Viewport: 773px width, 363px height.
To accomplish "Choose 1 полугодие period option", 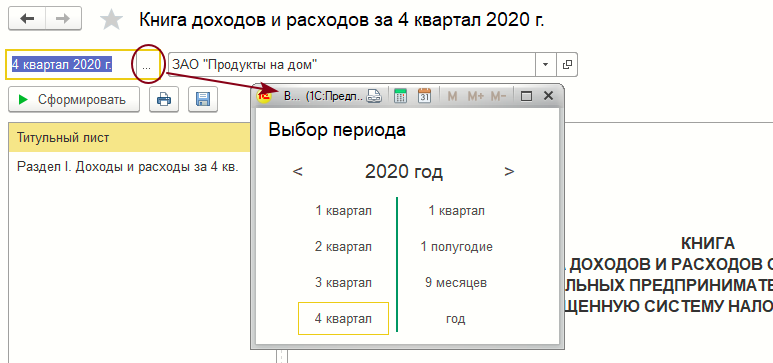I will point(457,247).
